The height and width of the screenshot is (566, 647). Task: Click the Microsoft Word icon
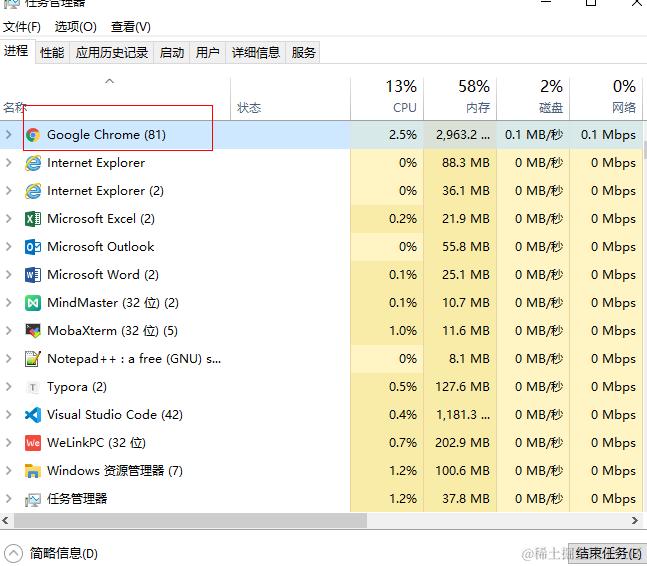pyautogui.click(x=33, y=275)
